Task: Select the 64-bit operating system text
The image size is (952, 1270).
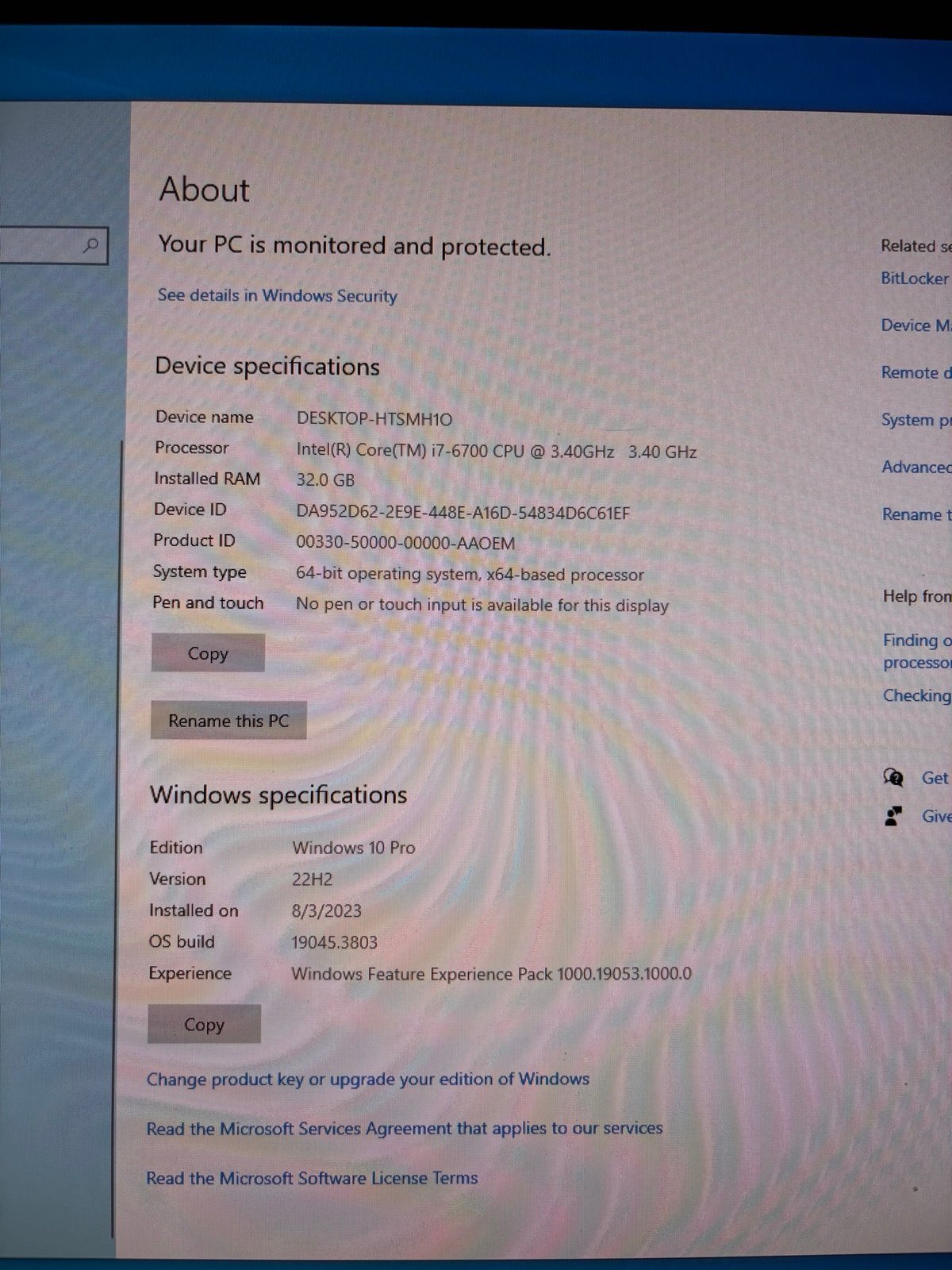Action: tap(470, 574)
